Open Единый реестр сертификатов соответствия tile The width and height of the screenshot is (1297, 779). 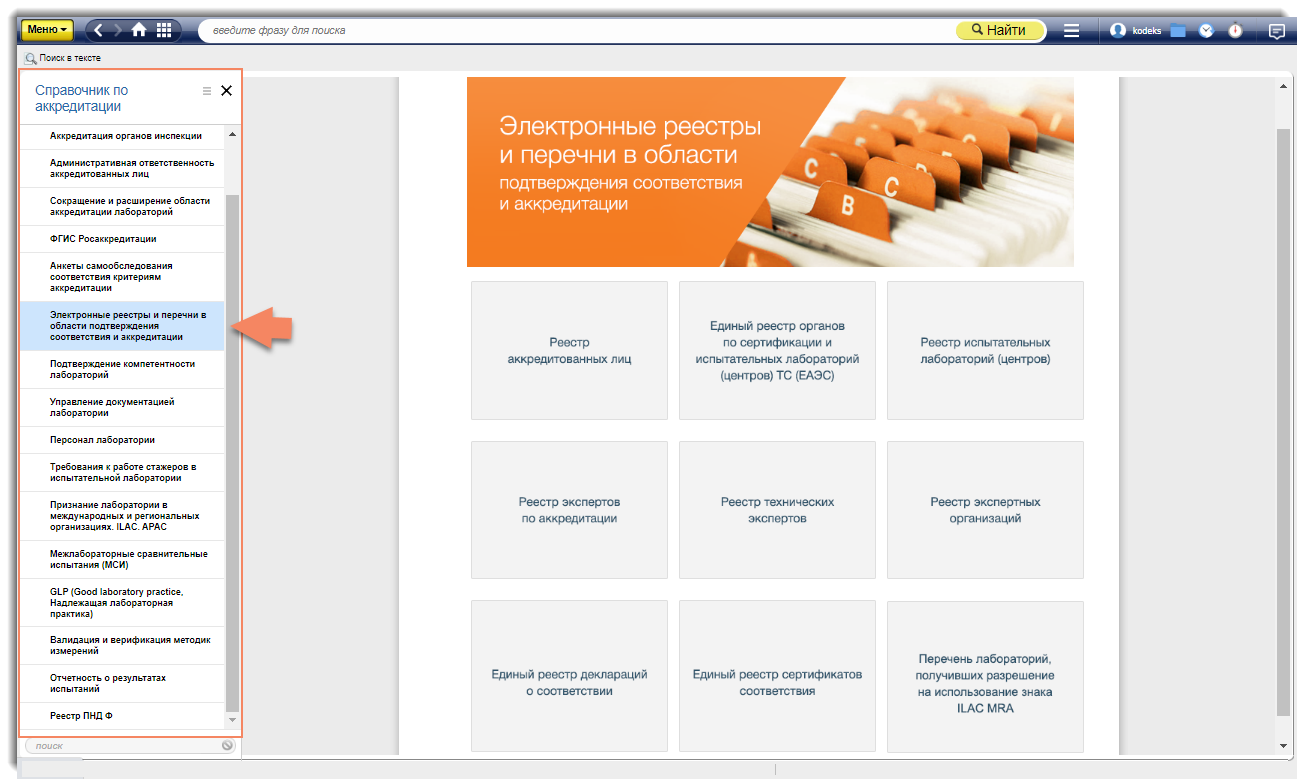pyautogui.click(x=777, y=676)
